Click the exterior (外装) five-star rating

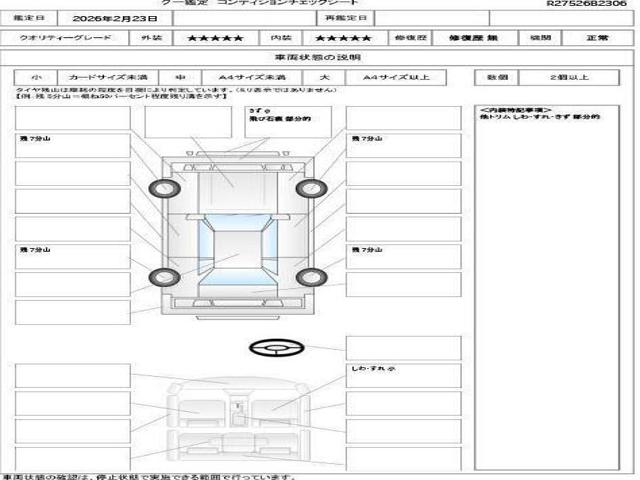tap(216, 38)
